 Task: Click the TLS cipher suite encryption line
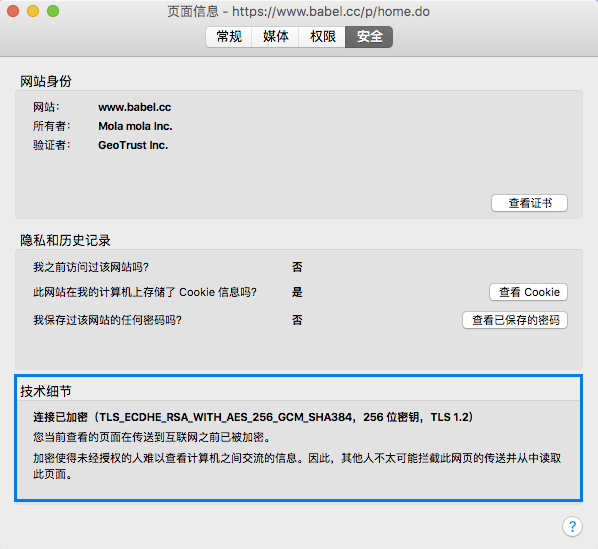(253, 417)
